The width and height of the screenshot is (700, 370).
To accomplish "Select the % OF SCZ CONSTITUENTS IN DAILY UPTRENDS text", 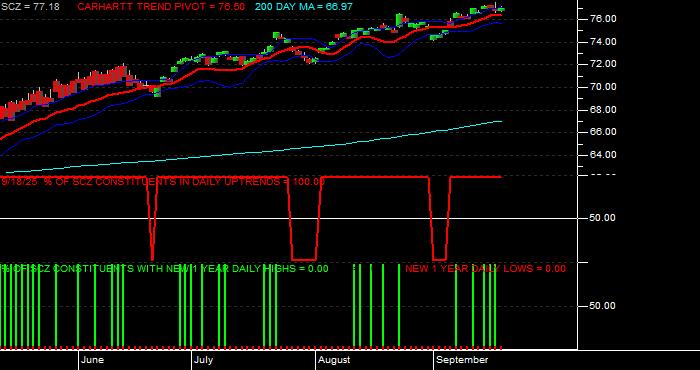I will (161, 182).
